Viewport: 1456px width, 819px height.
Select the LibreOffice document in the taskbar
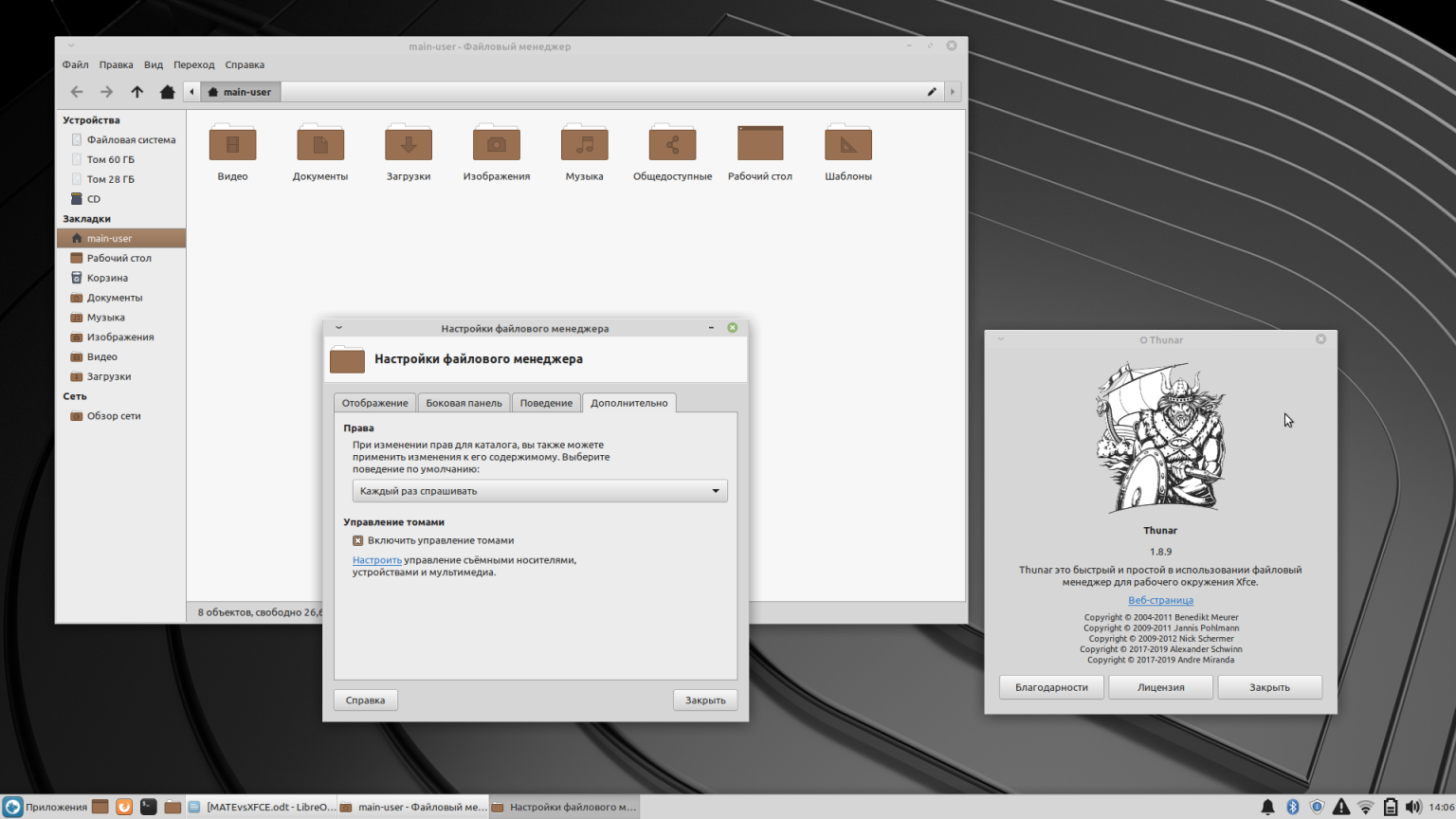[258, 806]
